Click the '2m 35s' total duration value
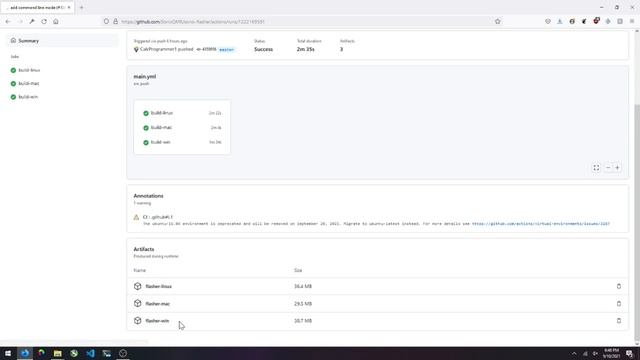This screenshot has width=640, height=360. coord(305,49)
